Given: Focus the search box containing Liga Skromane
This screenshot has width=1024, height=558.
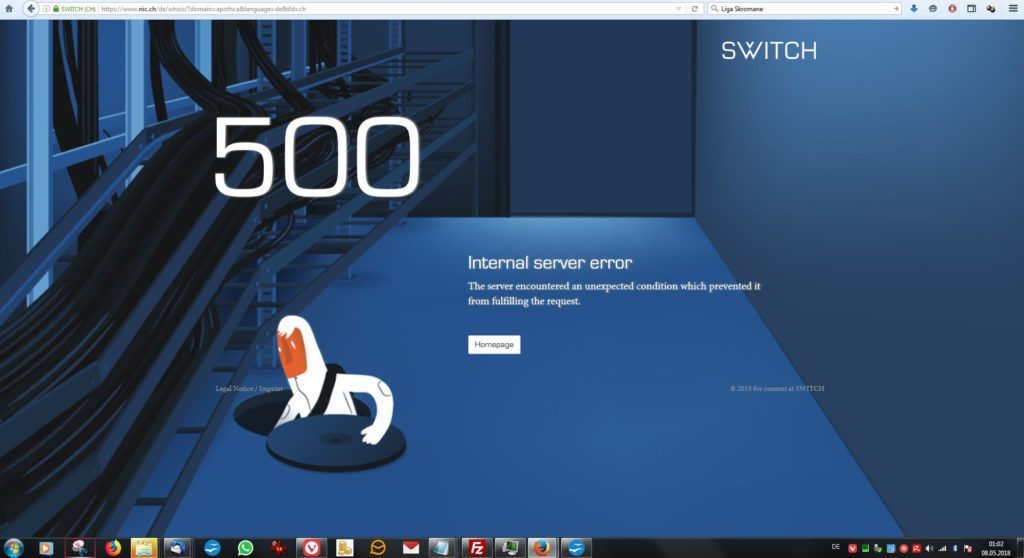Looking at the screenshot, I should pos(804,8).
